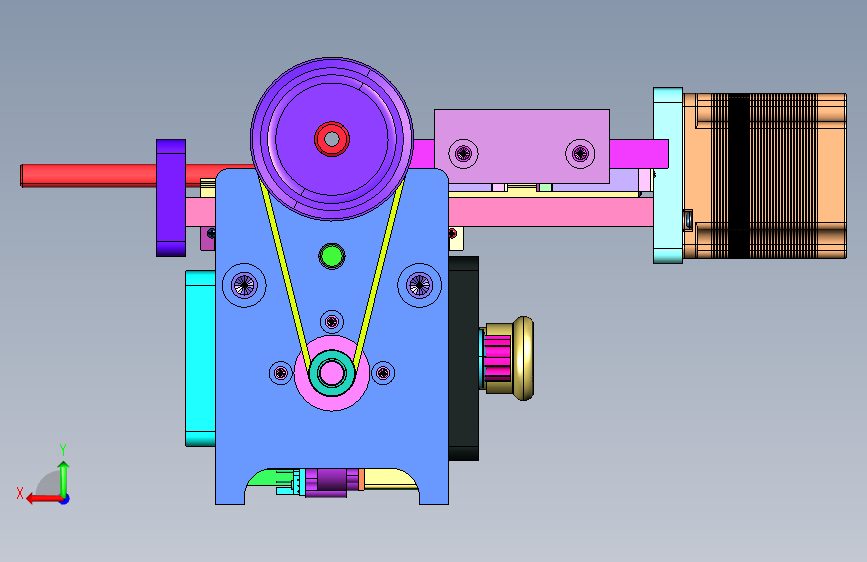Click the red X axis arrow of triad
The image size is (867, 562).
[x=43, y=499]
